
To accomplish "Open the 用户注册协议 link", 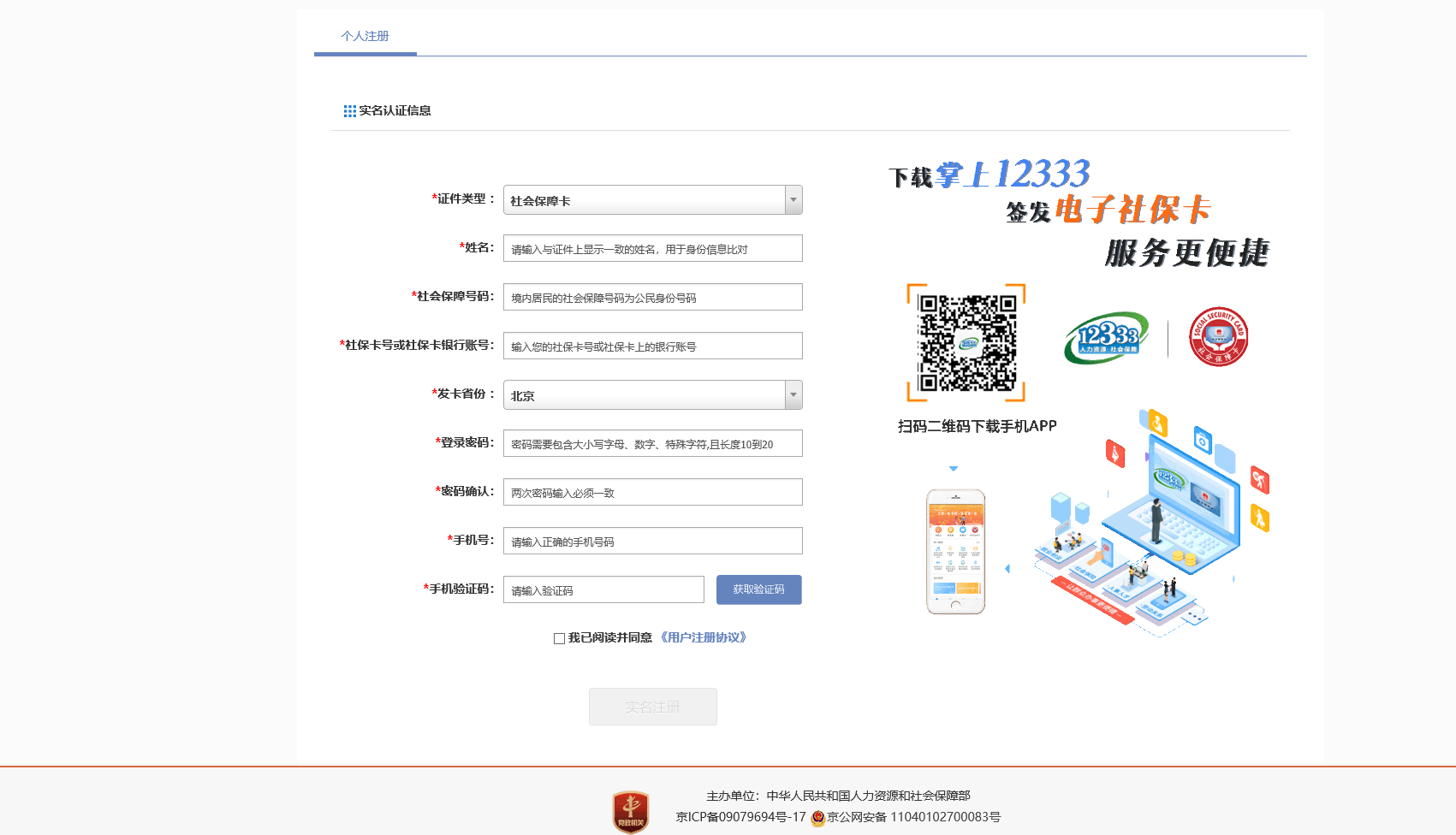I will (x=704, y=637).
